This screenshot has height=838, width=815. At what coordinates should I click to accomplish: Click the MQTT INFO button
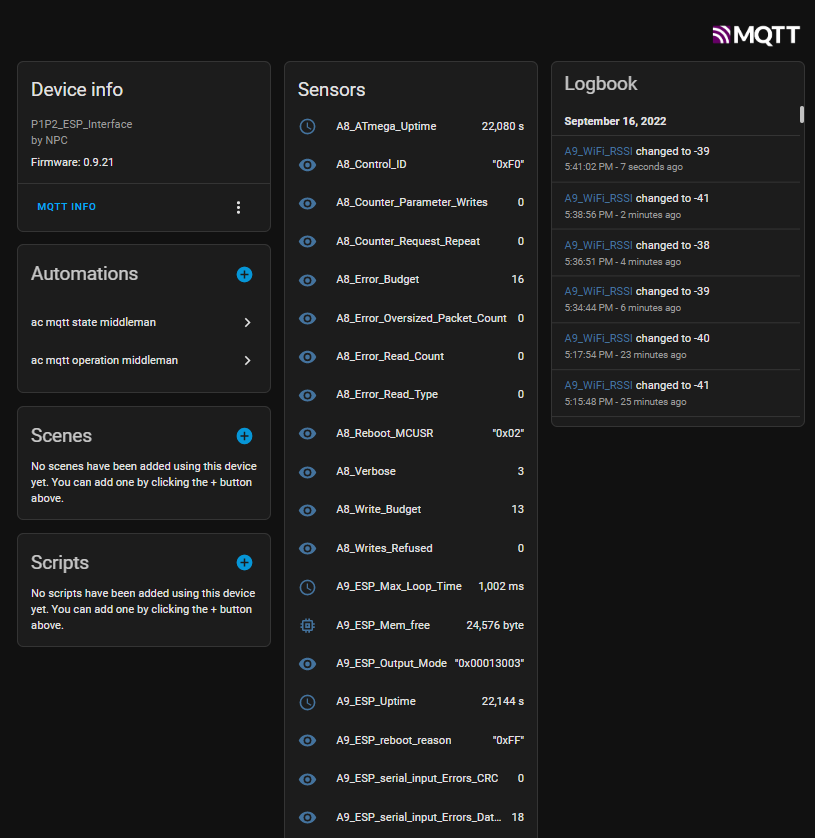click(x=67, y=207)
